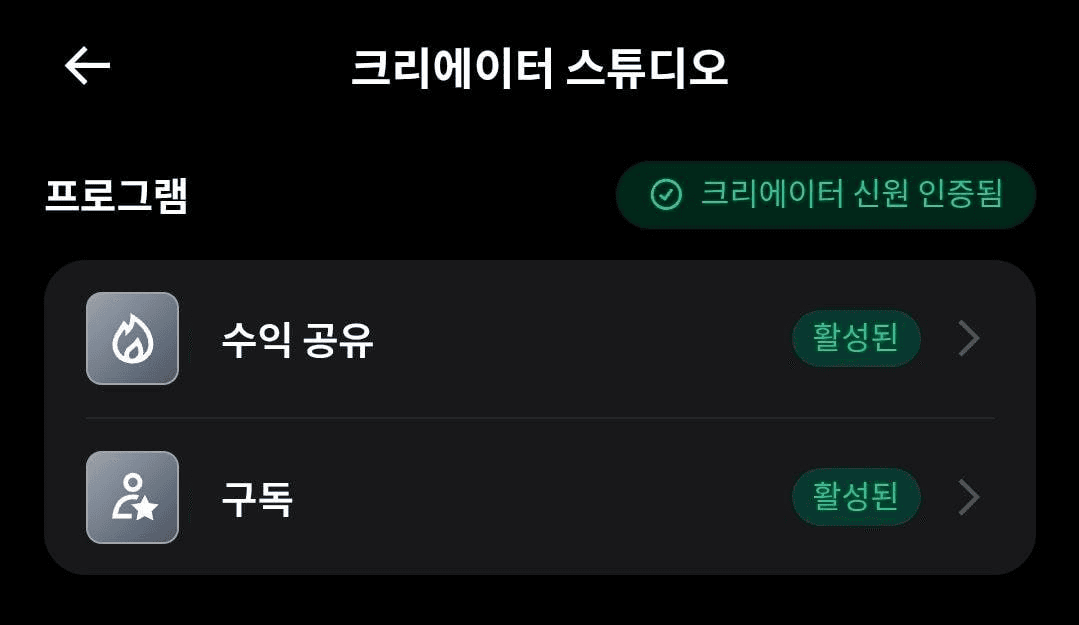The image size is (1079, 625).
Task: Open 수익 공유 via its right chevron
Action: pyautogui.click(x=969, y=338)
